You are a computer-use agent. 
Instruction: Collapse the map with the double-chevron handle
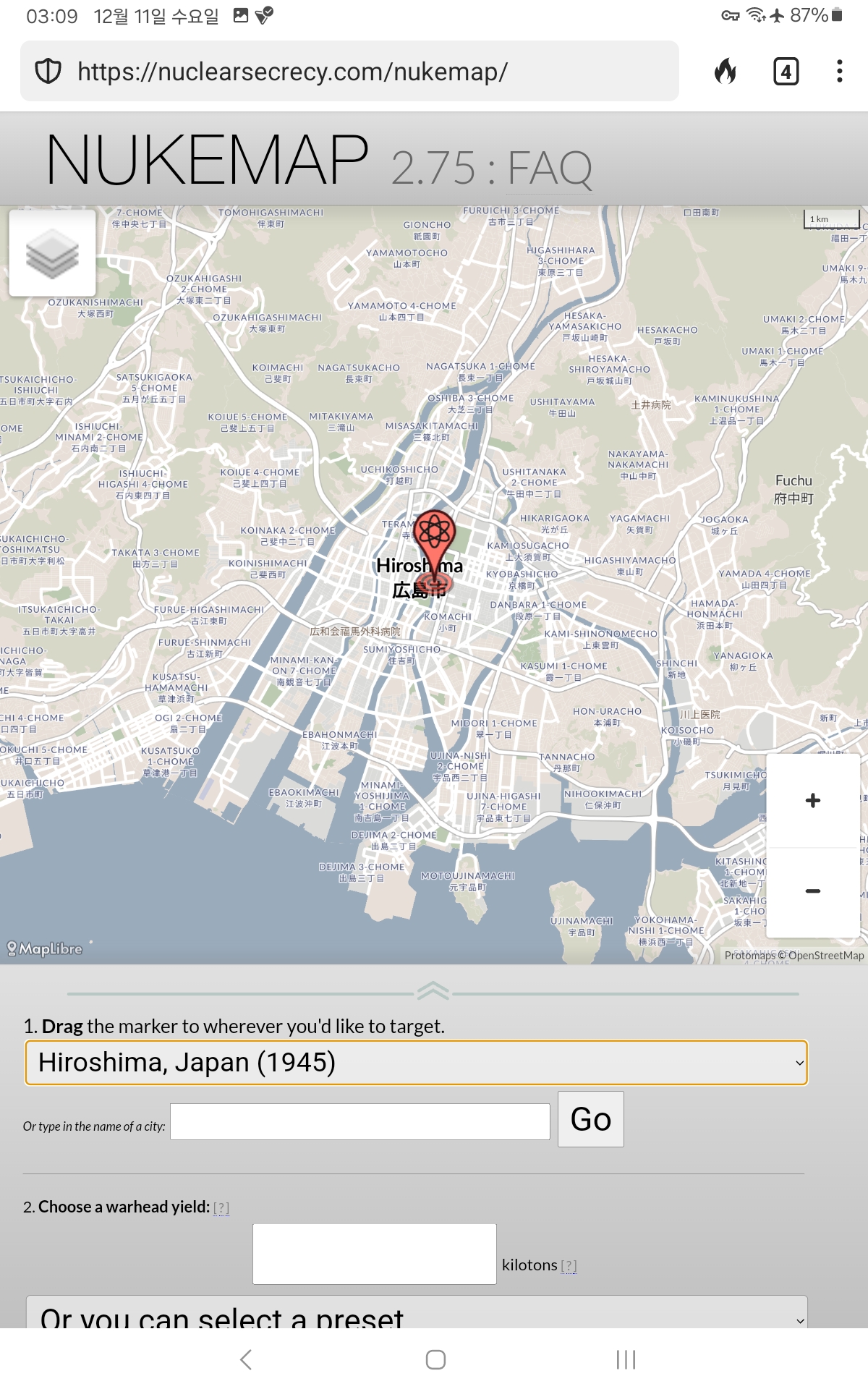[x=433, y=990]
